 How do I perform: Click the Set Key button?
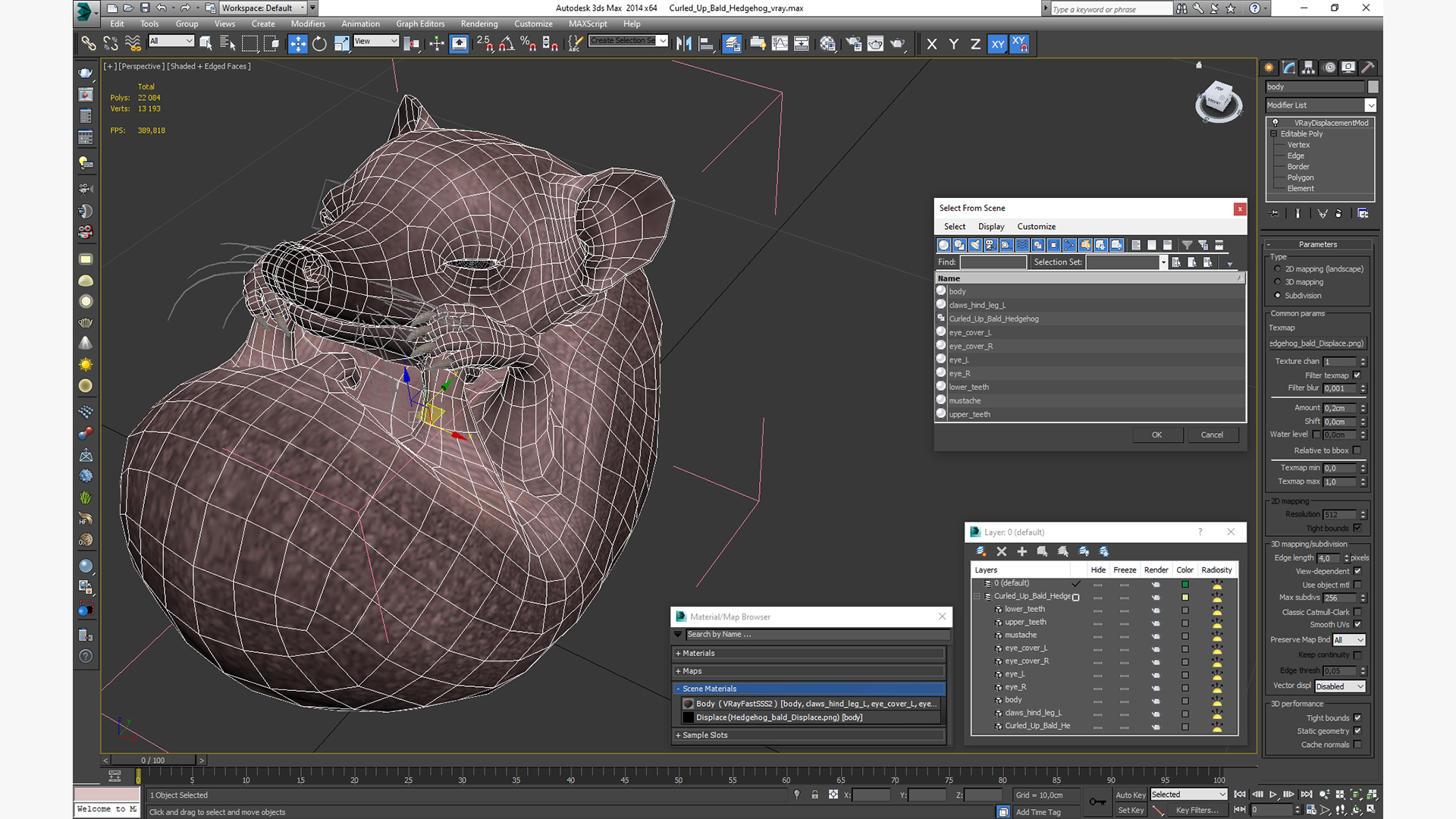click(x=1130, y=811)
